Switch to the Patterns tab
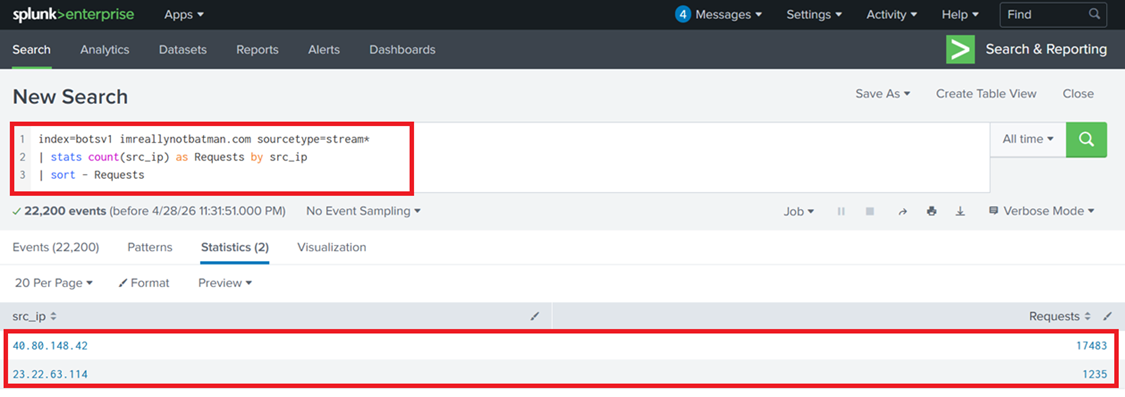 (150, 248)
